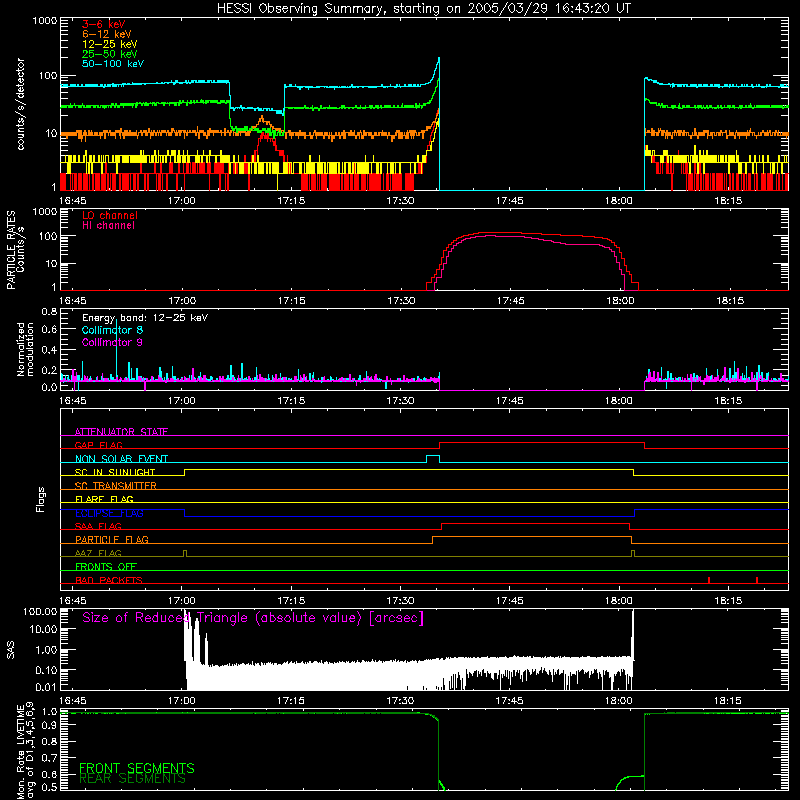This screenshot has height=800, width=800.
Task: Click the "SC TRANSMITTER" flag label
Action: click(116, 486)
